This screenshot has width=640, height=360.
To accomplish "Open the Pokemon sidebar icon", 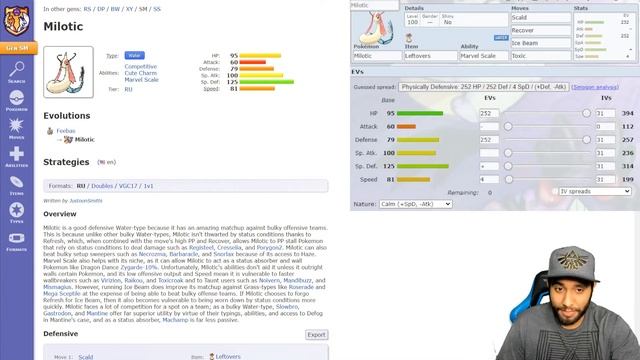I will [16, 100].
